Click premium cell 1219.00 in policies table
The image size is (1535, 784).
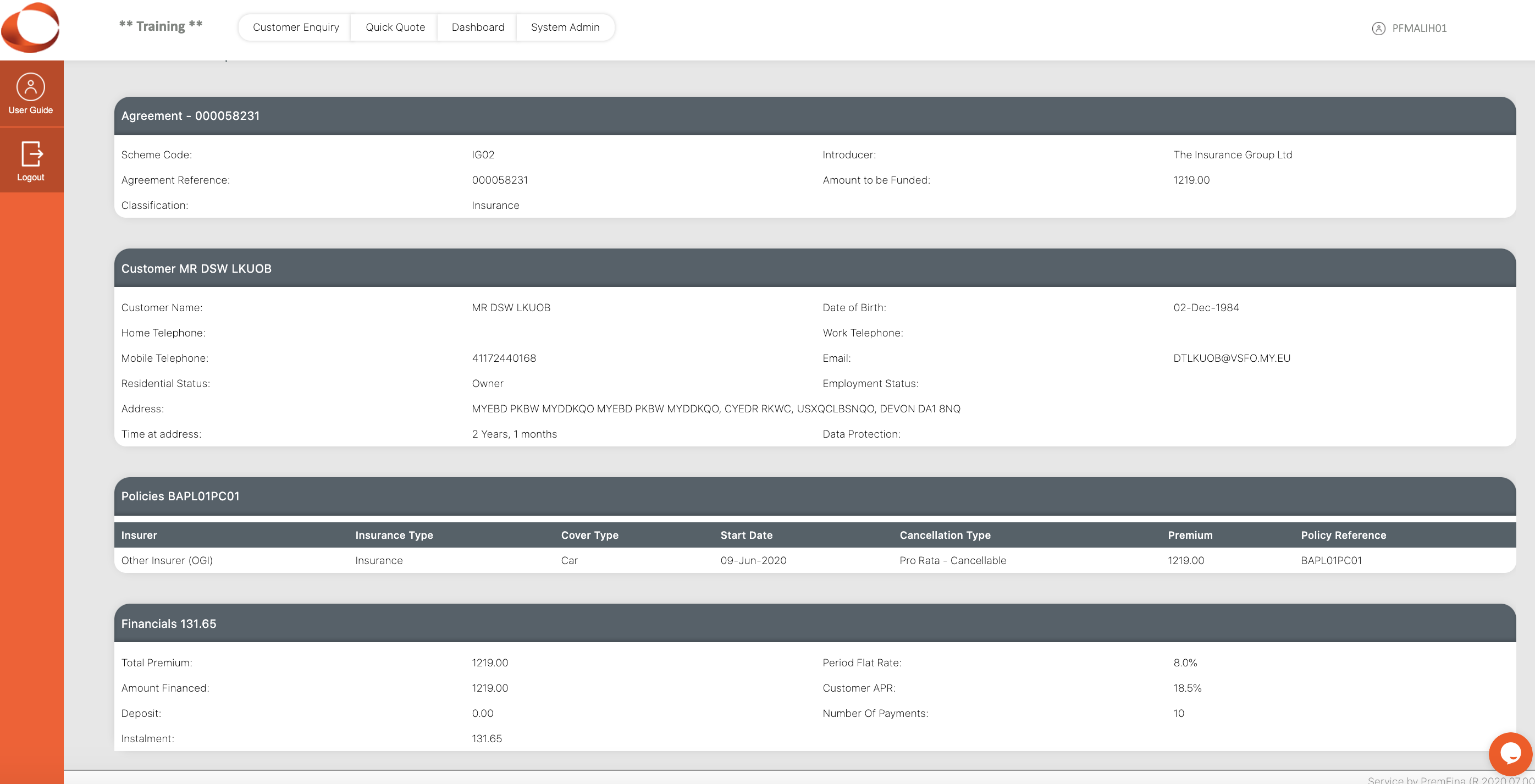point(1186,561)
